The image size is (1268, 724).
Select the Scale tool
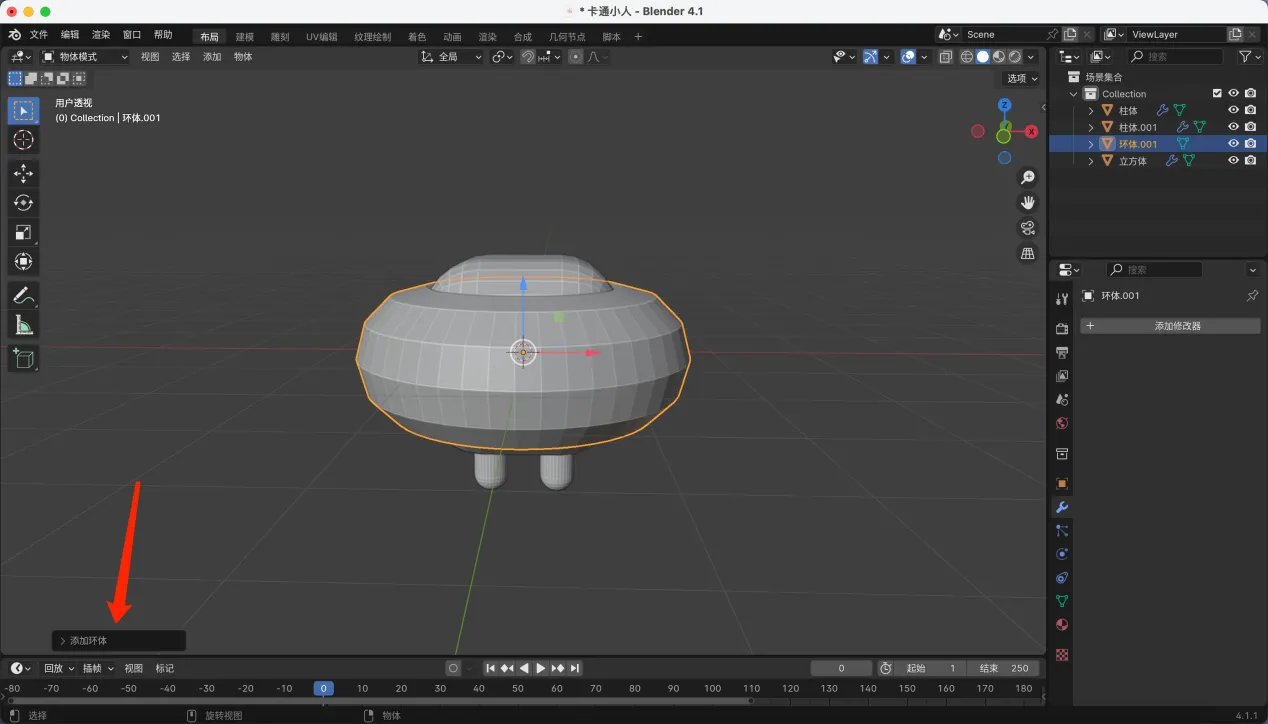click(x=23, y=232)
